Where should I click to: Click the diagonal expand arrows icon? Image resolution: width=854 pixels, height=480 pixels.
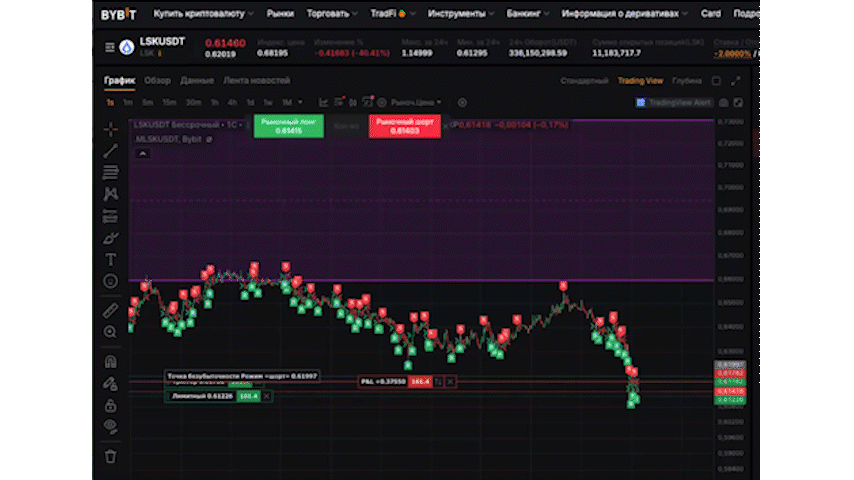coord(736,81)
